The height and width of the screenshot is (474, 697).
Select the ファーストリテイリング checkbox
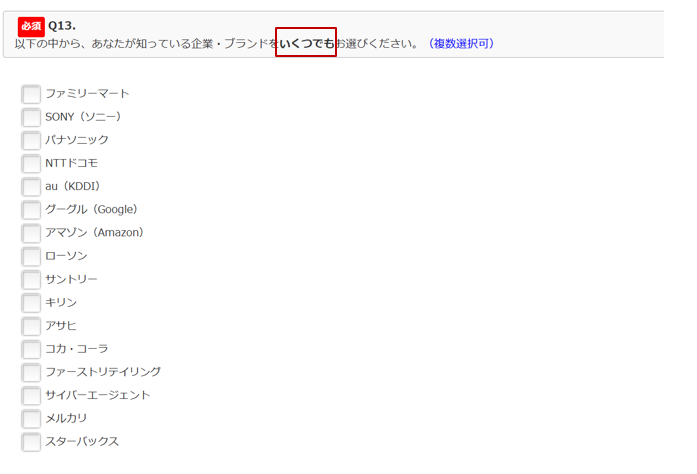pyautogui.click(x=31, y=372)
